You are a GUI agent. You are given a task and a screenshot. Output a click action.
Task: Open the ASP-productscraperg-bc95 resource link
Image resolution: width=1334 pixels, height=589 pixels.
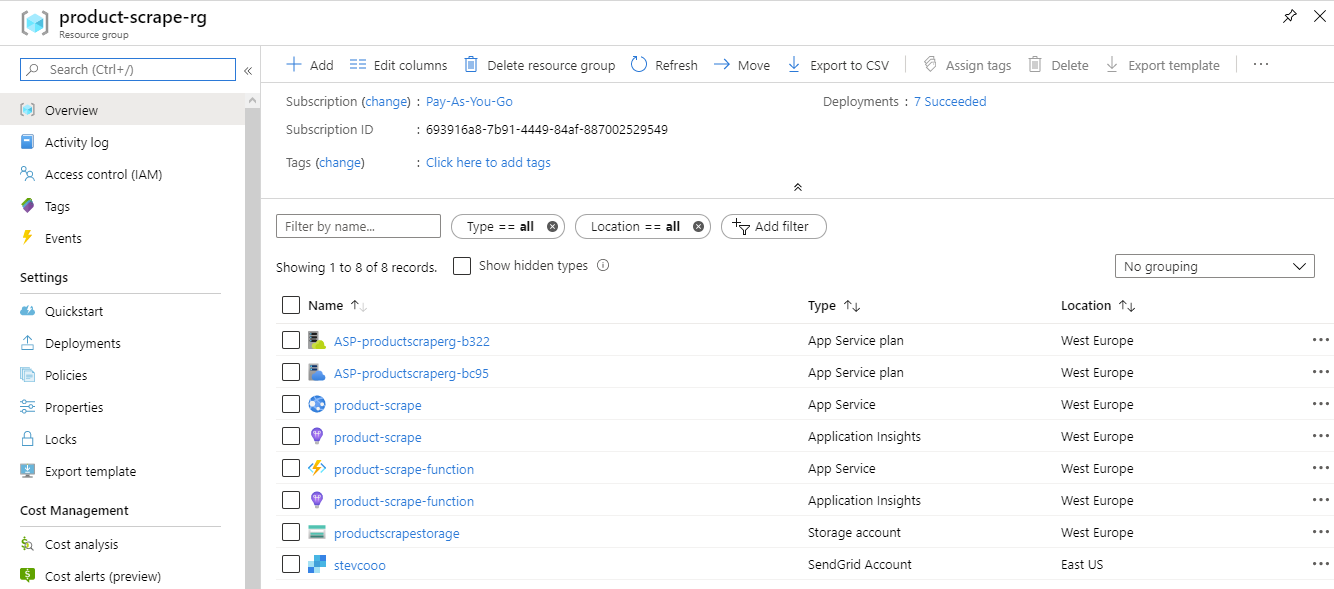click(x=411, y=373)
